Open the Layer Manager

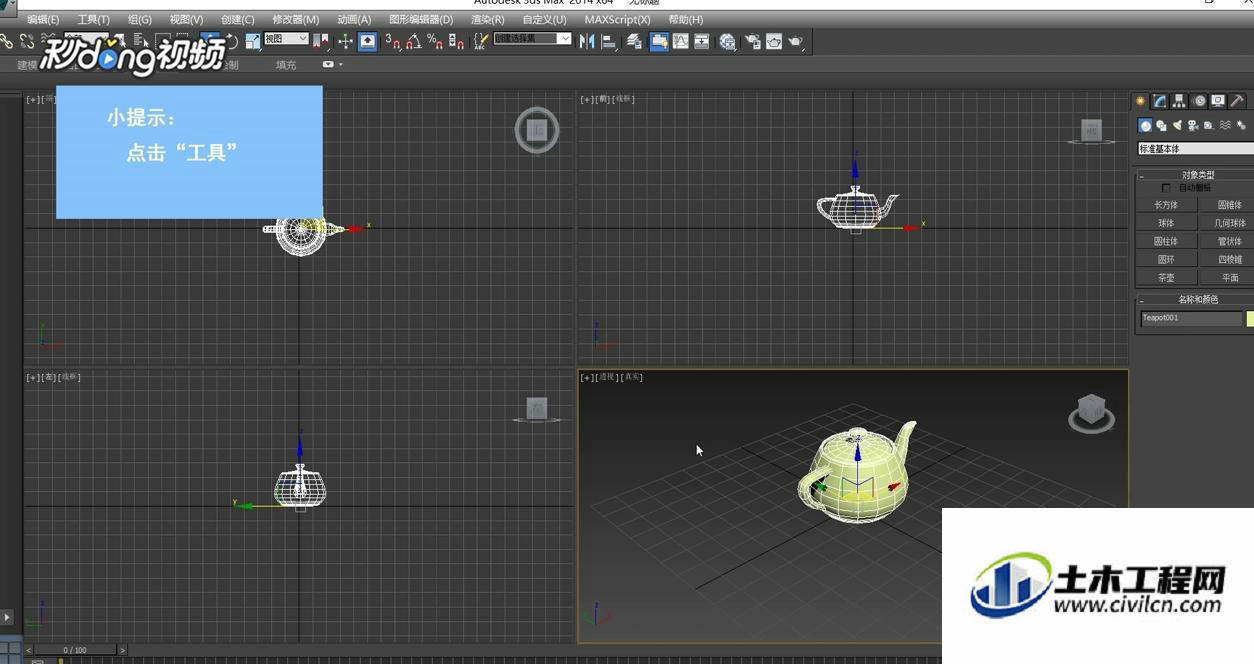pos(633,42)
